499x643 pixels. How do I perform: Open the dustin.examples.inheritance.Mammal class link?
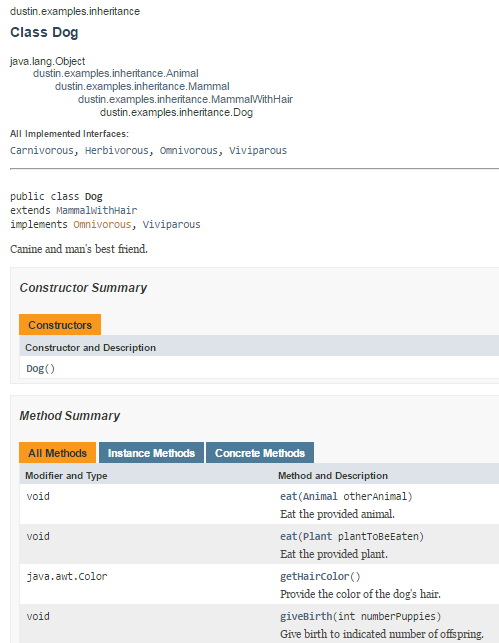[x=142, y=87]
